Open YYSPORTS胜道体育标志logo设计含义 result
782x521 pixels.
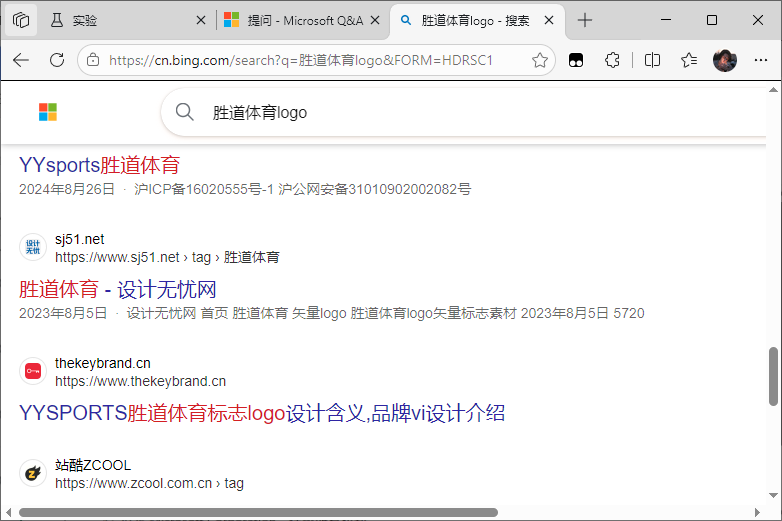pos(262,413)
